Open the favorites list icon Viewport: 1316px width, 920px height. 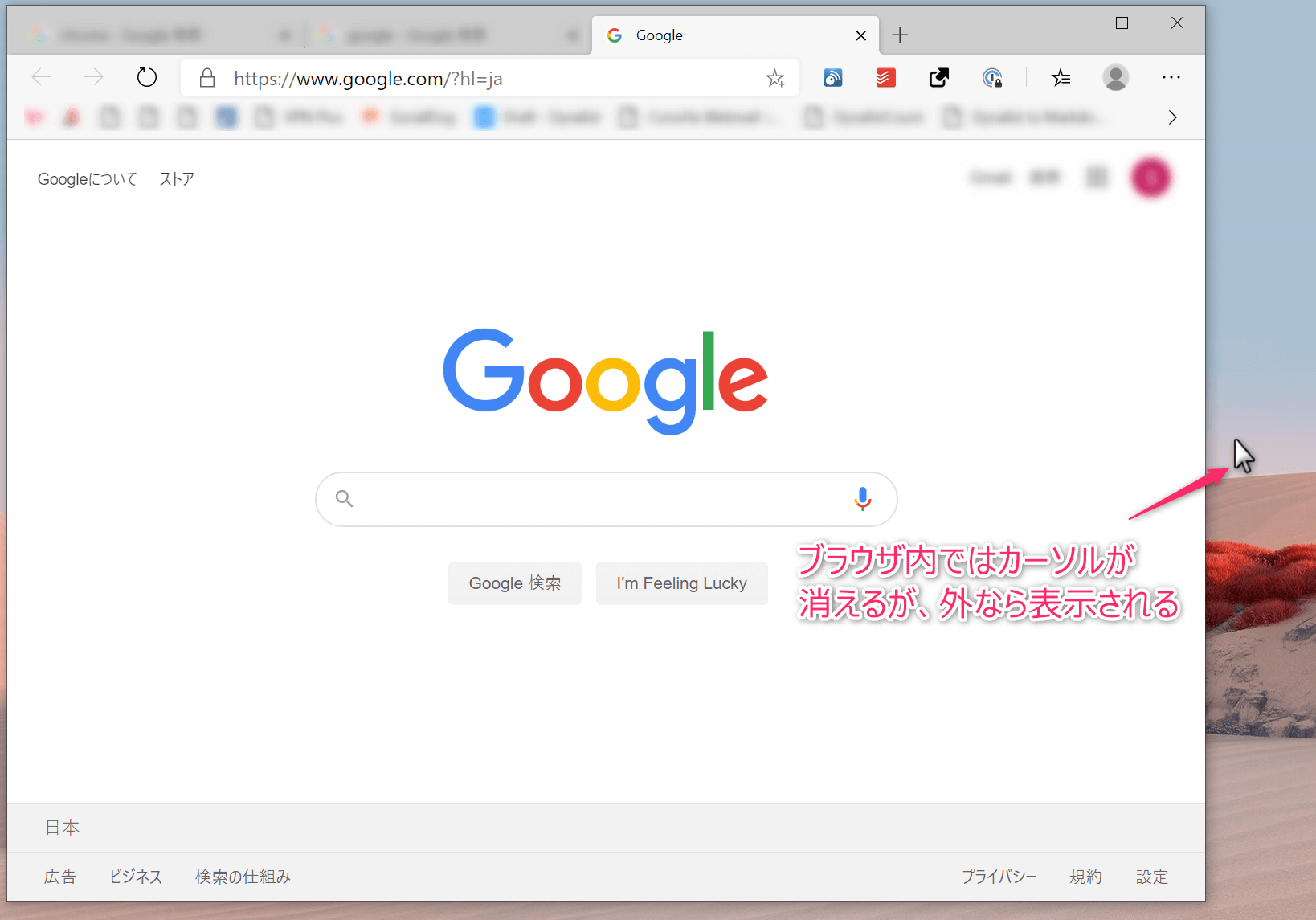(x=1061, y=77)
